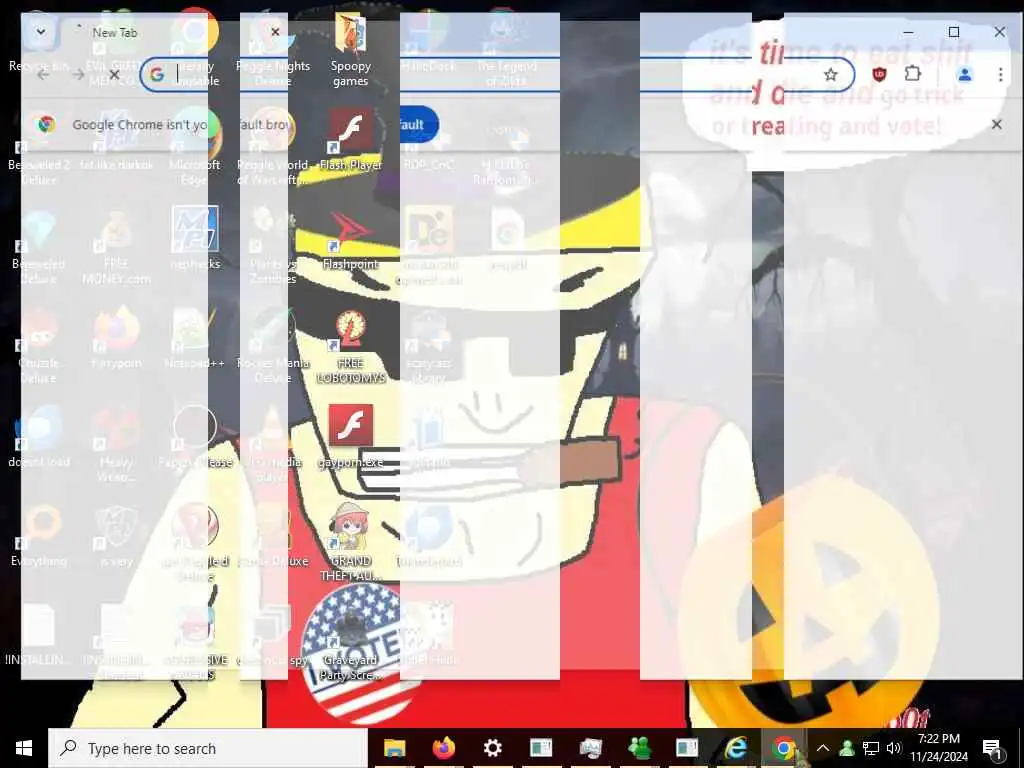Stop loading the page
1024x768 pixels.
[114, 75]
